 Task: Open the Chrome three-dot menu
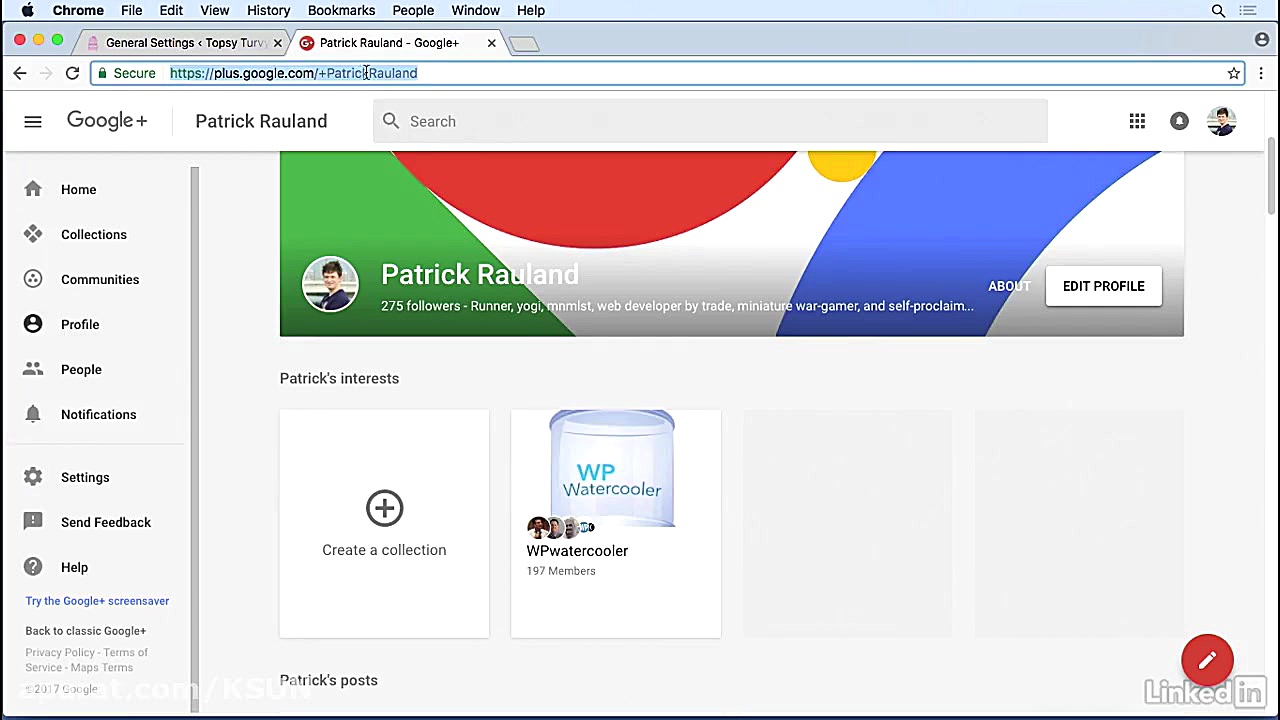click(x=1261, y=73)
